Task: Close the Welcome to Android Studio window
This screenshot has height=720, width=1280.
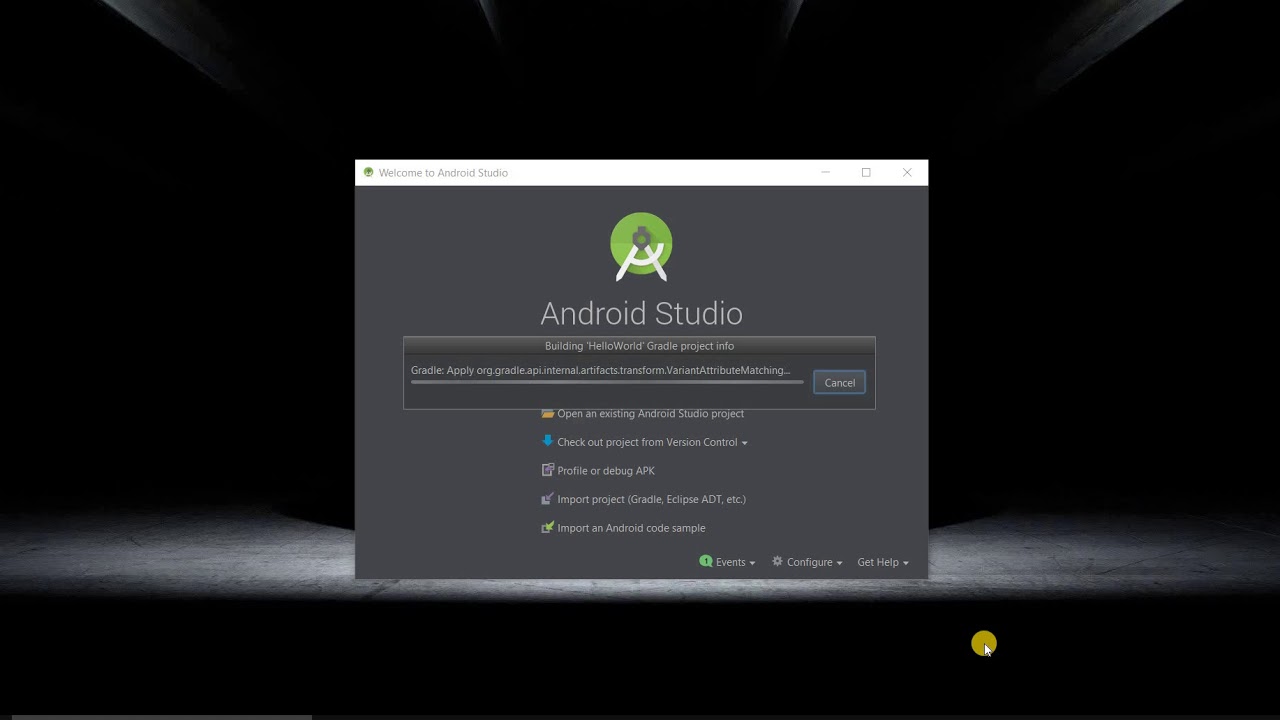Action: 907,172
